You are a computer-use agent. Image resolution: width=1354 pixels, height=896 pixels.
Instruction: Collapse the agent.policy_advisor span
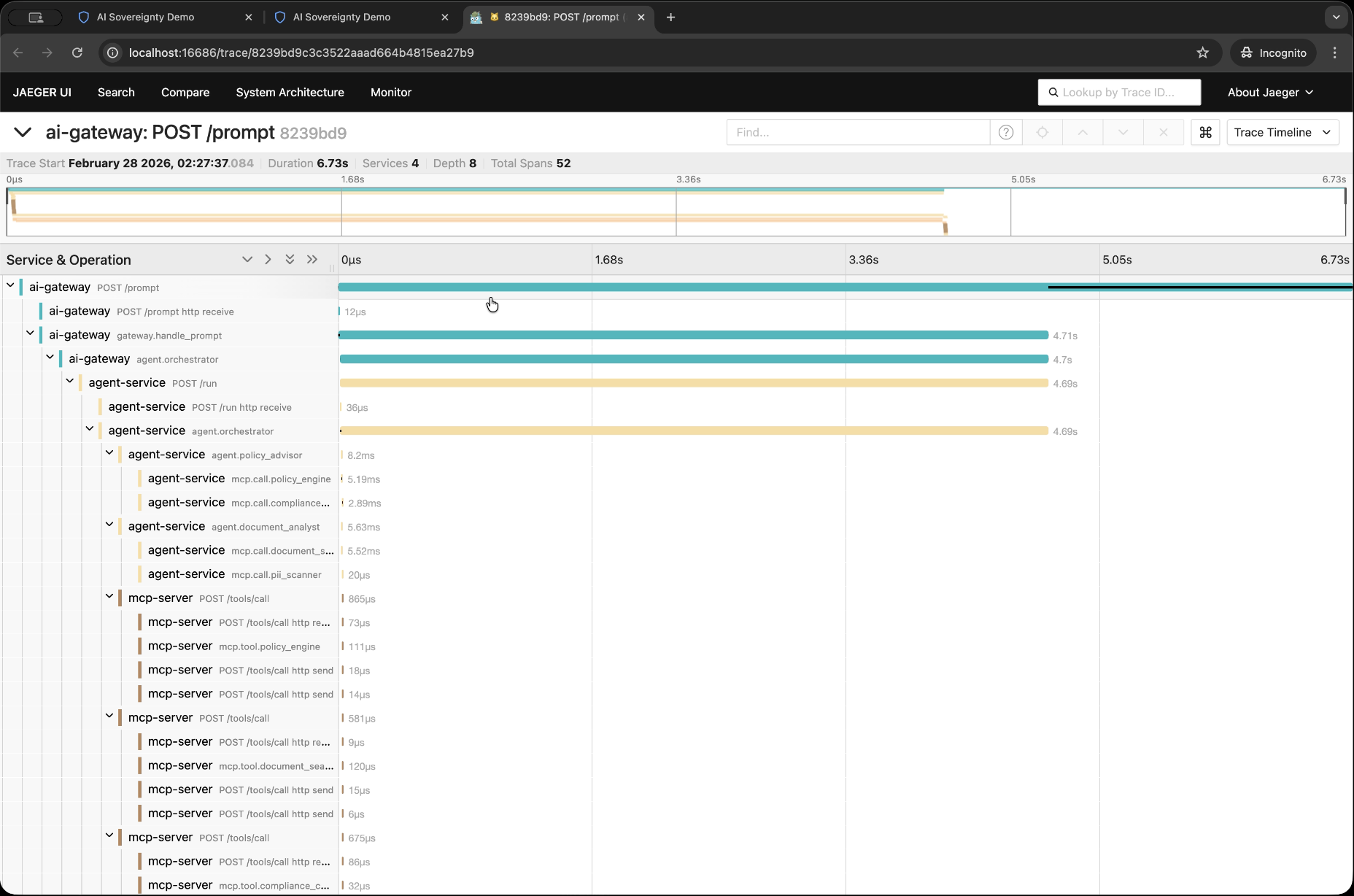[x=109, y=453]
